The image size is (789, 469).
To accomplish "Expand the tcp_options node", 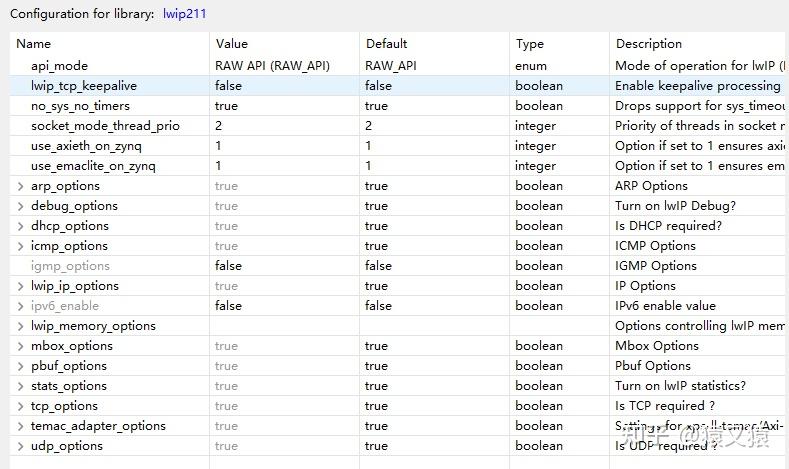I will coord(21,406).
